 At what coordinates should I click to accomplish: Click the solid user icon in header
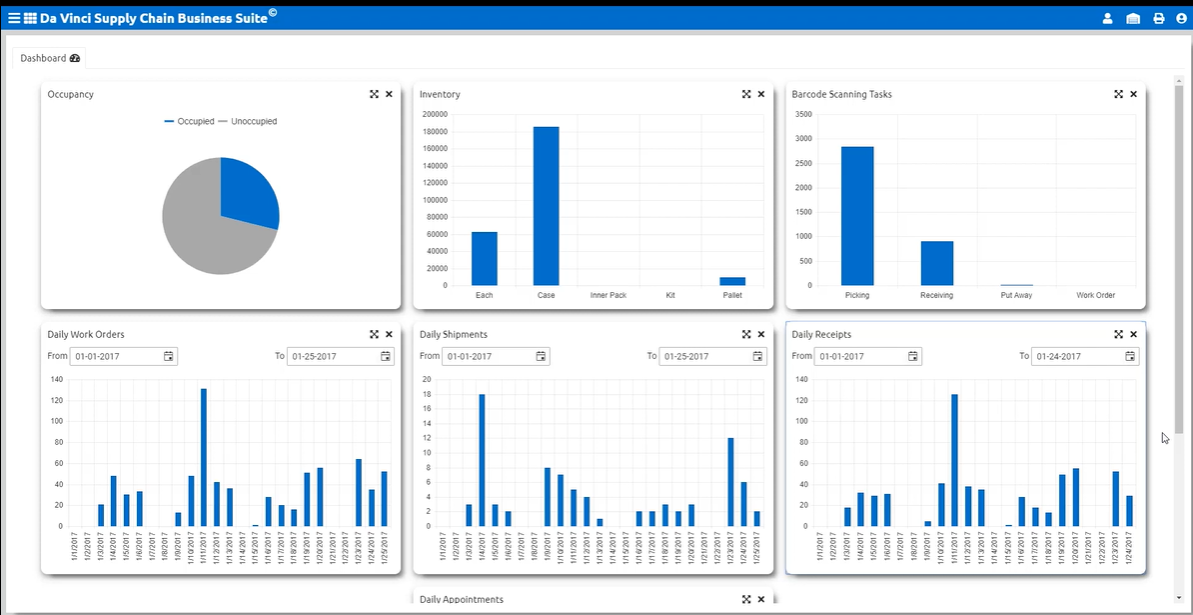coord(1107,18)
